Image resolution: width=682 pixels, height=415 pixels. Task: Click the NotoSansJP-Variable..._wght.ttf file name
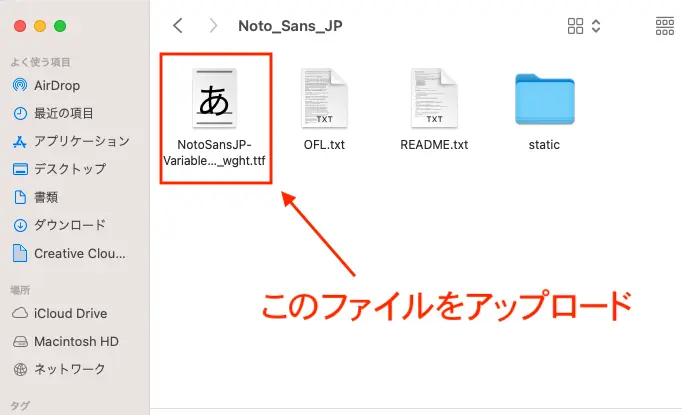(214, 153)
